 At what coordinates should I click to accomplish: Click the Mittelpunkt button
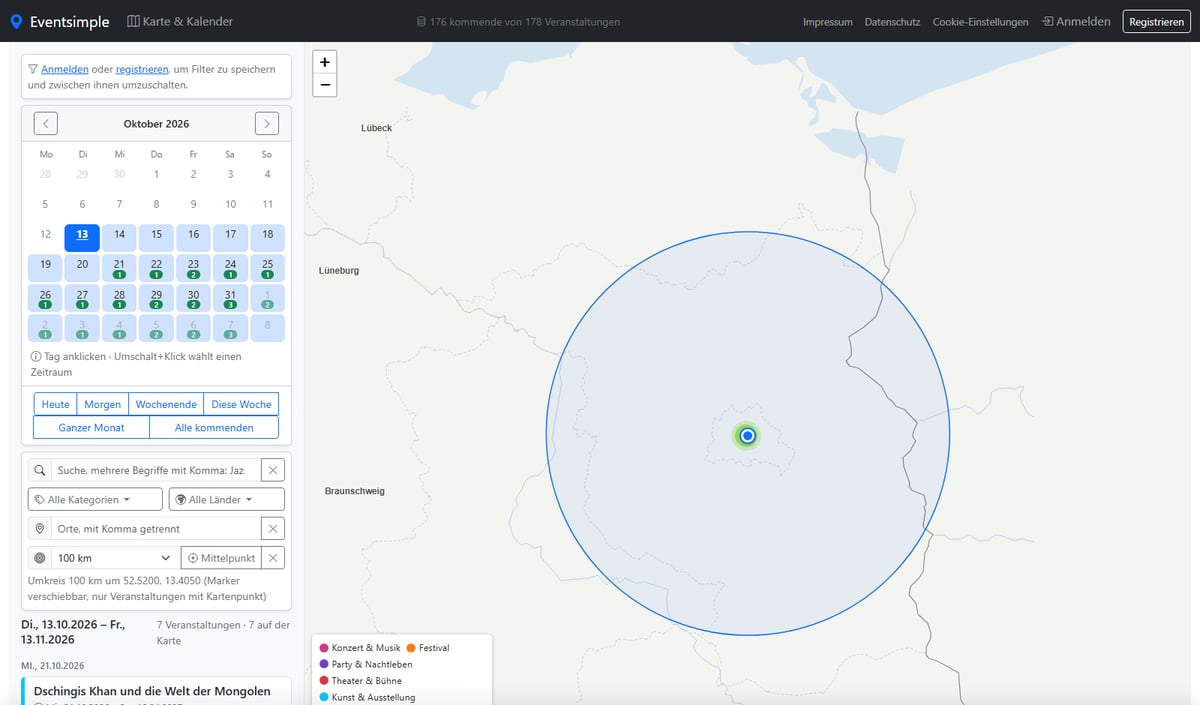[221, 557]
